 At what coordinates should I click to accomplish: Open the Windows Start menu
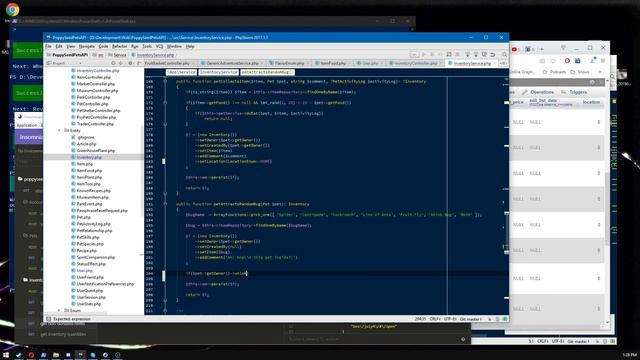[6, 355]
